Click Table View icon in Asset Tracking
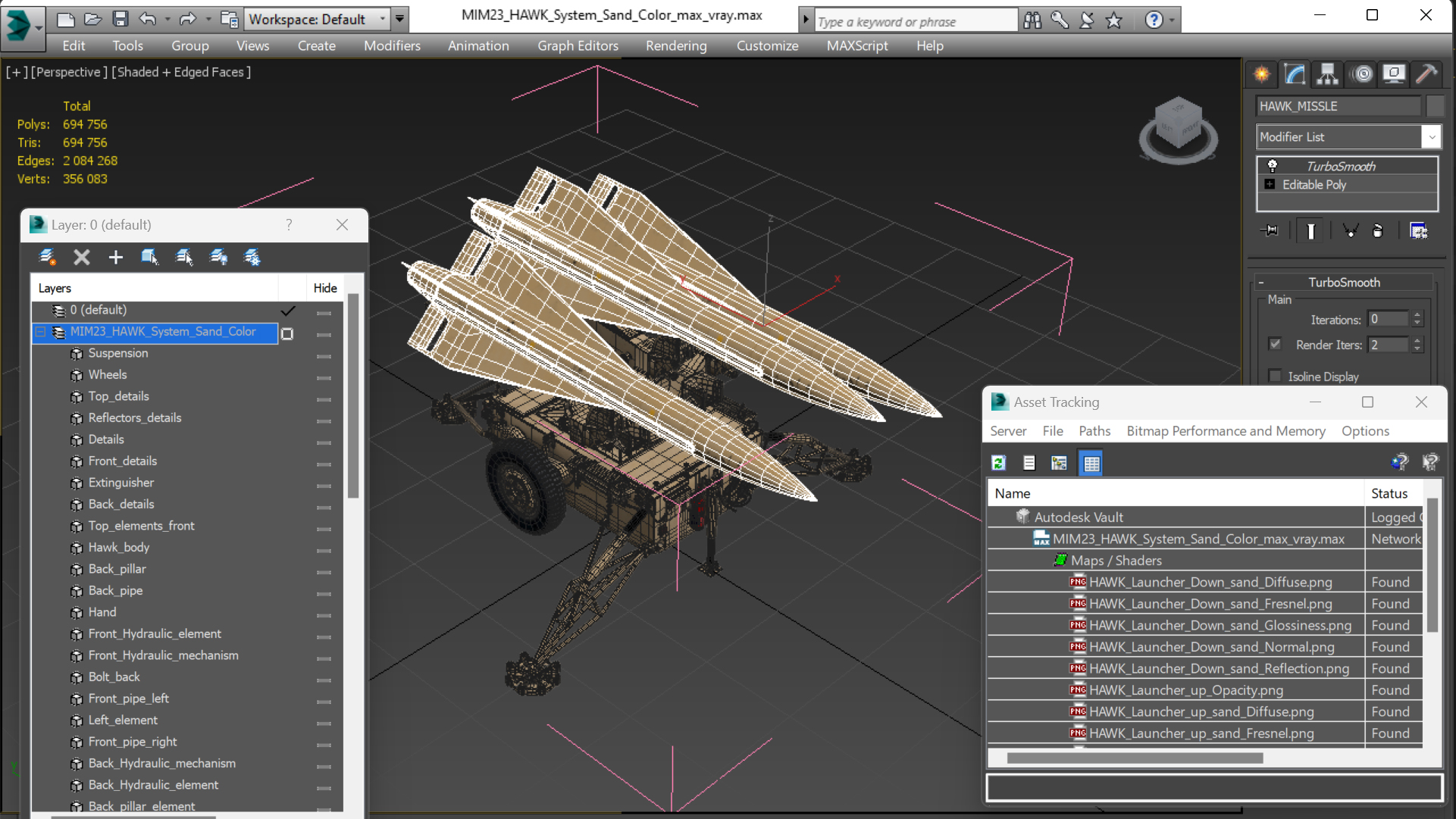1456x819 pixels. pos(1091,463)
